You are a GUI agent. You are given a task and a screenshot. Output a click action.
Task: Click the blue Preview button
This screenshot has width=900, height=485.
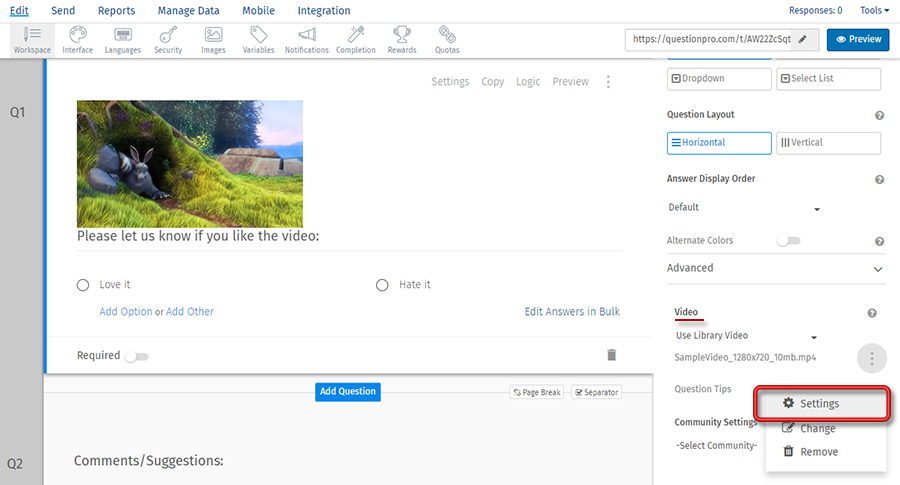(858, 39)
